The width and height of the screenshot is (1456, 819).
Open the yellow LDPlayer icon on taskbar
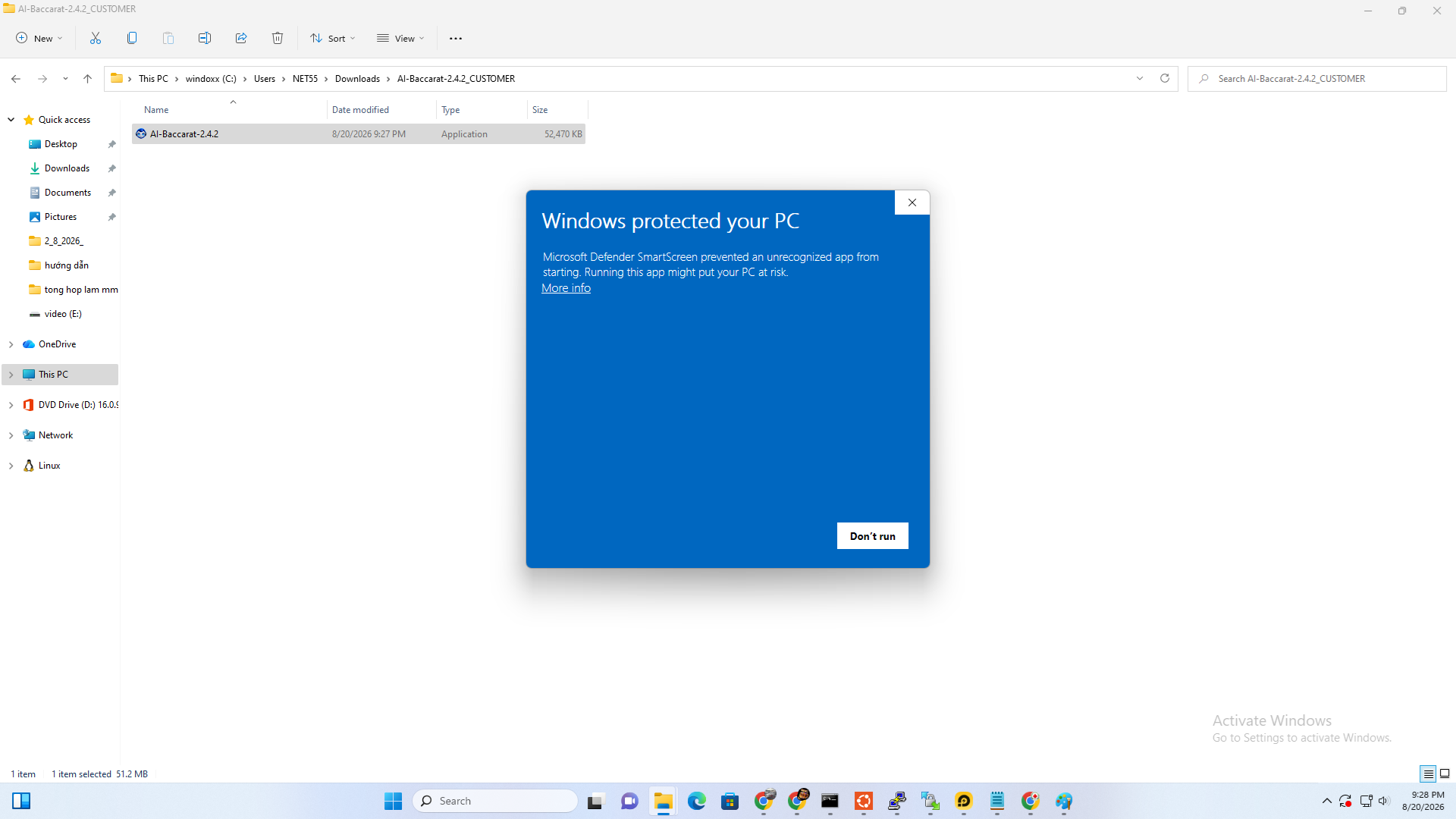point(964,801)
